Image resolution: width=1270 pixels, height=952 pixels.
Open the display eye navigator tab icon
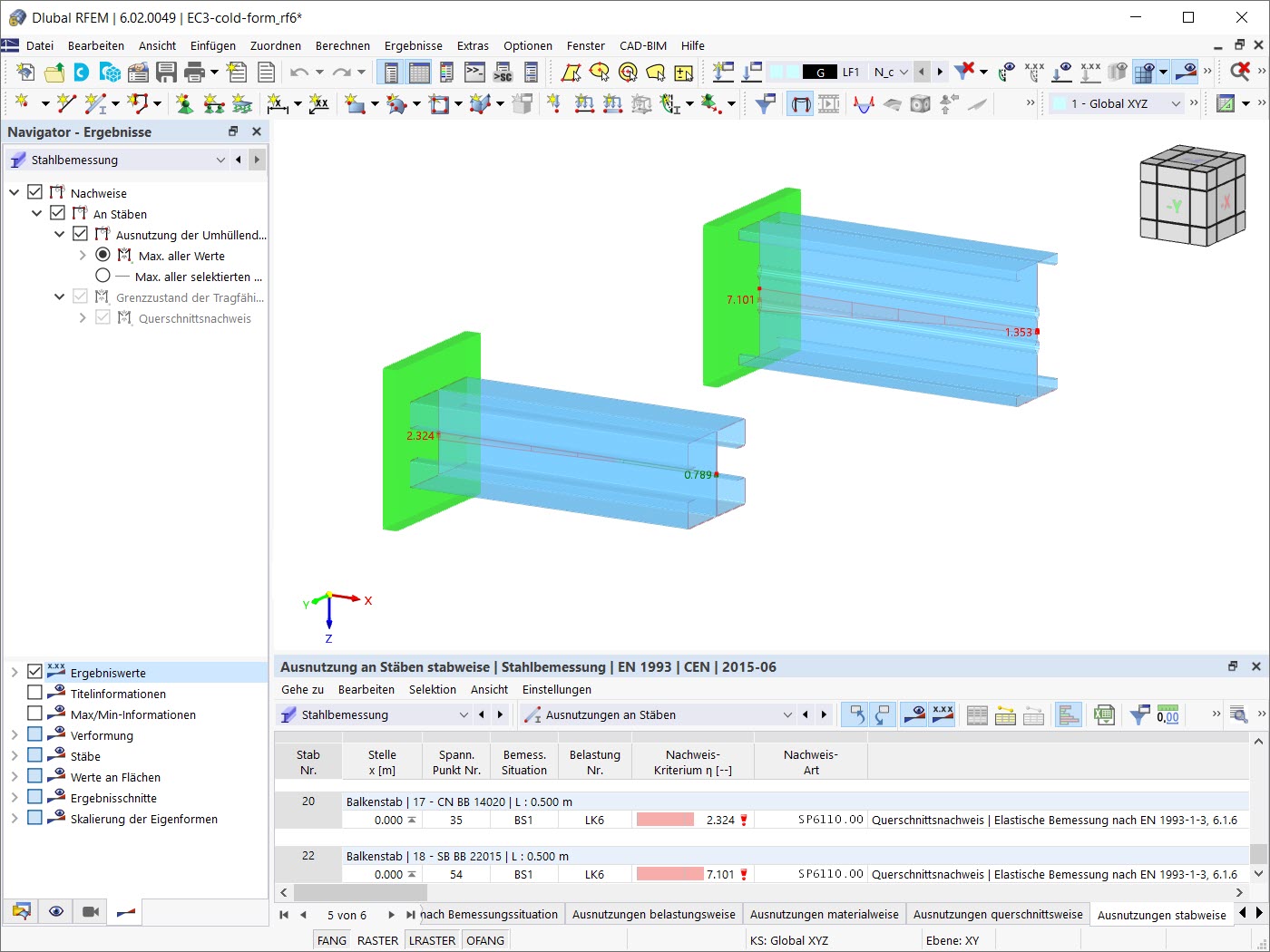click(x=56, y=911)
